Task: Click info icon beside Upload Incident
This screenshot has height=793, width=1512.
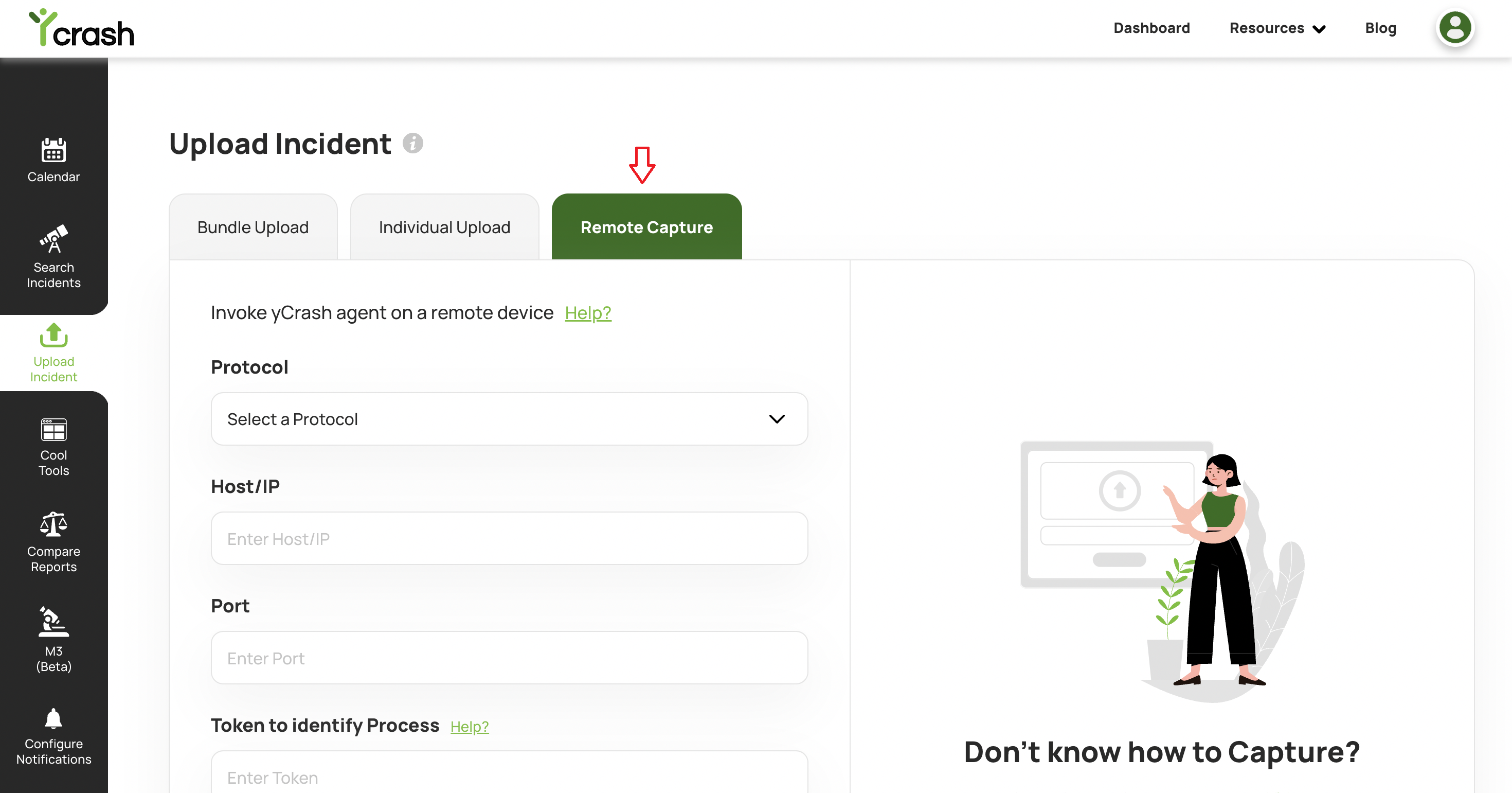Action: 412,144
